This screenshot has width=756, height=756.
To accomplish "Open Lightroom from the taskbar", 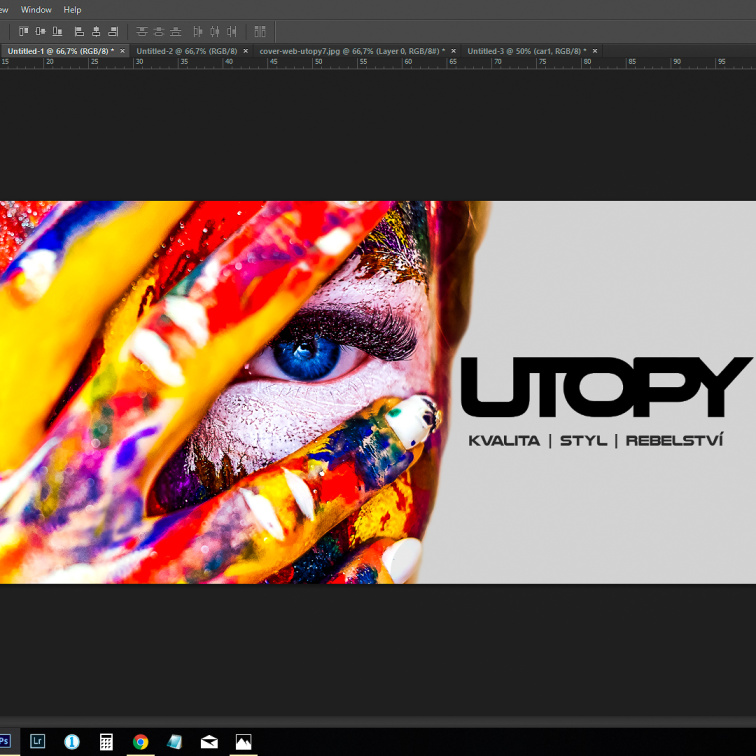I will pos(37,741).
